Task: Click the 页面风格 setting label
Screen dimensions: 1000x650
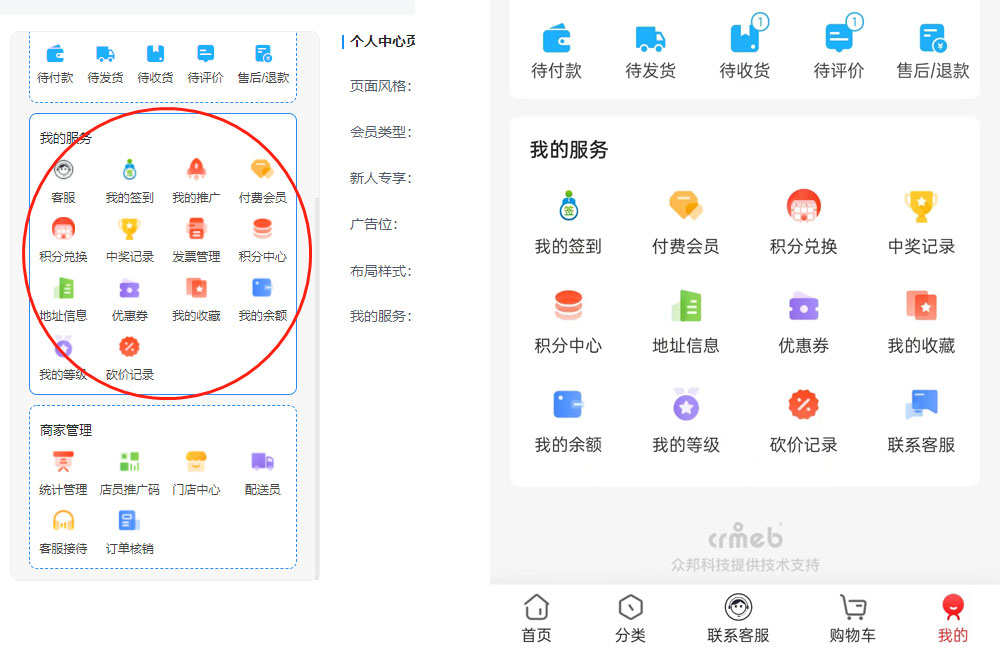Action: [381, 86]
